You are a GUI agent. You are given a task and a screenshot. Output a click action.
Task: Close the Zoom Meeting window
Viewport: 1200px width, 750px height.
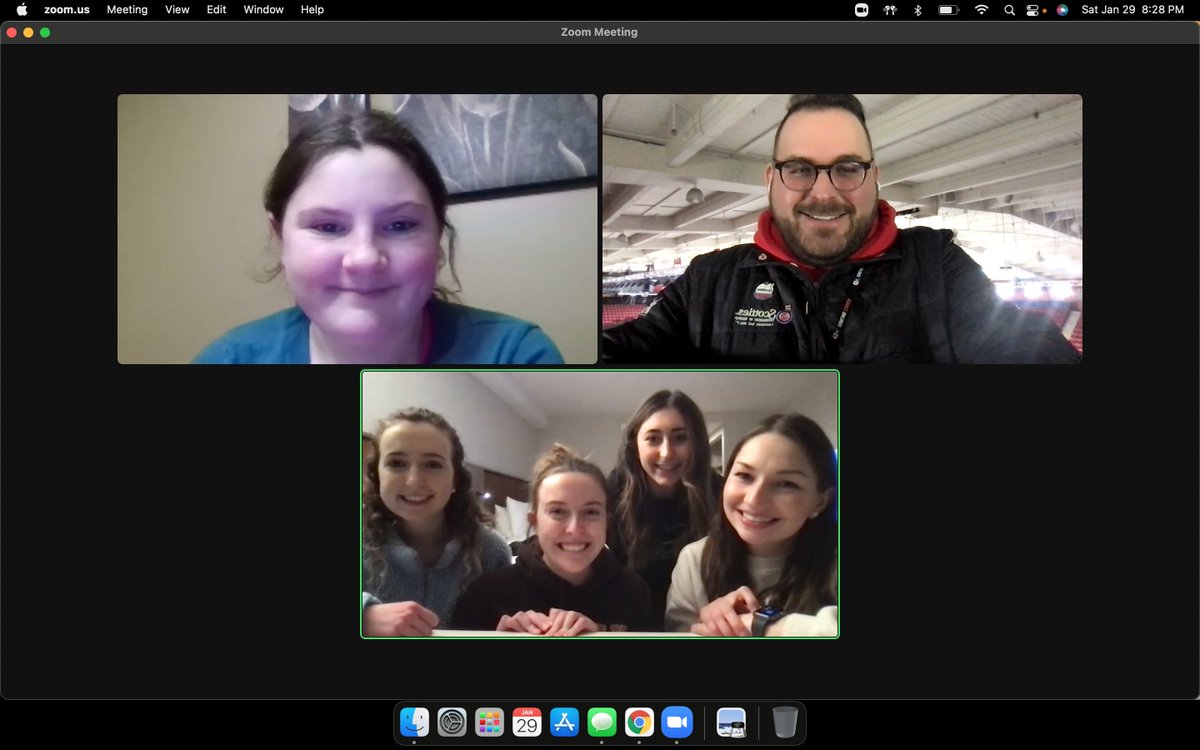coord(12,32)
